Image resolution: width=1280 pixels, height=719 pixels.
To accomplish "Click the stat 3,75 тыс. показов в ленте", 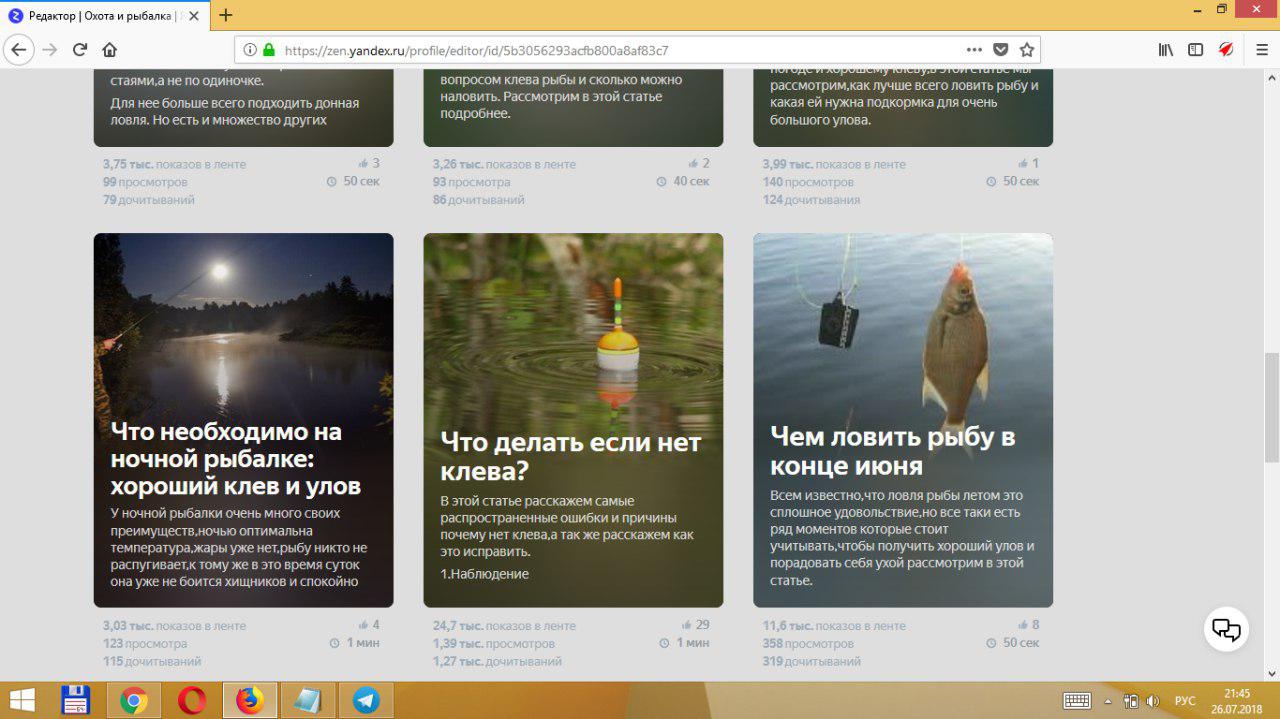I will pyautogui.click(x=174, y=164).
